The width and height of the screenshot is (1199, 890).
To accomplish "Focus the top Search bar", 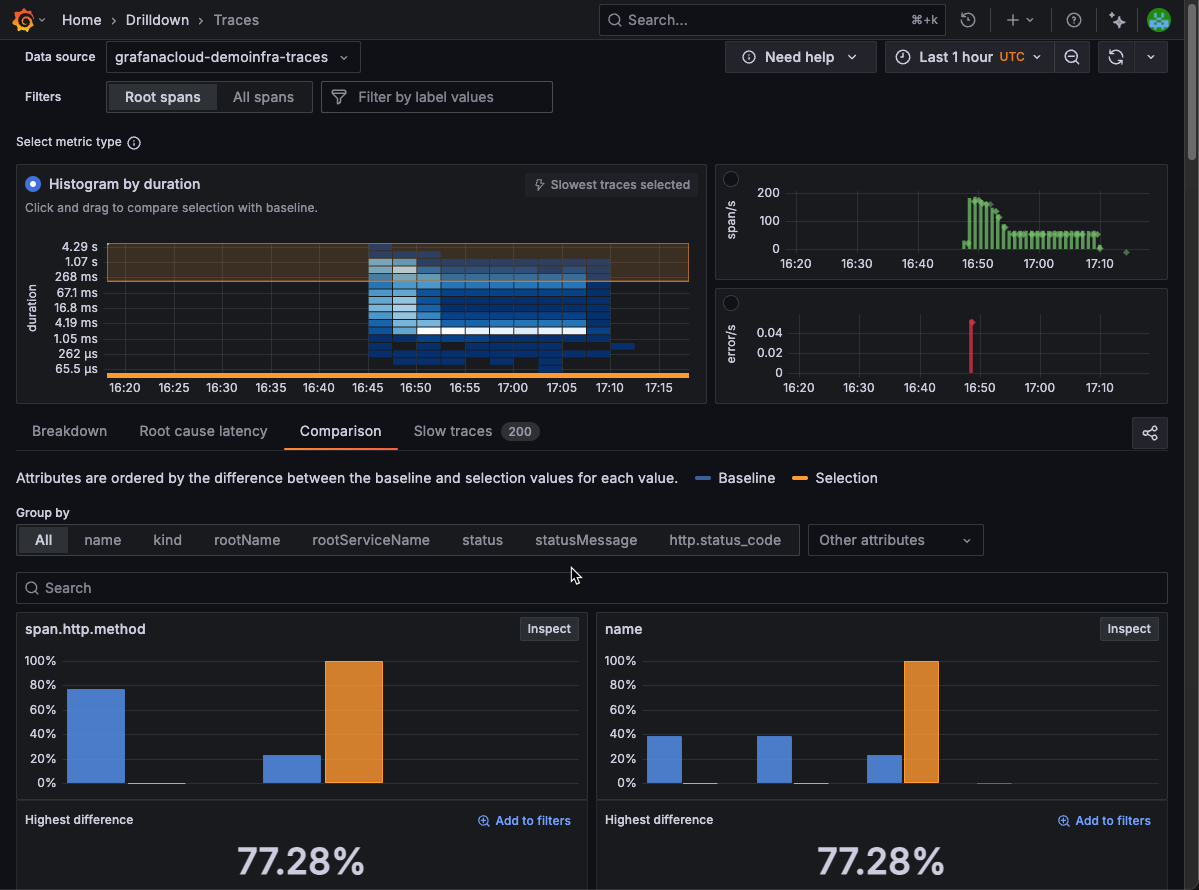I will tap(772, 20).
